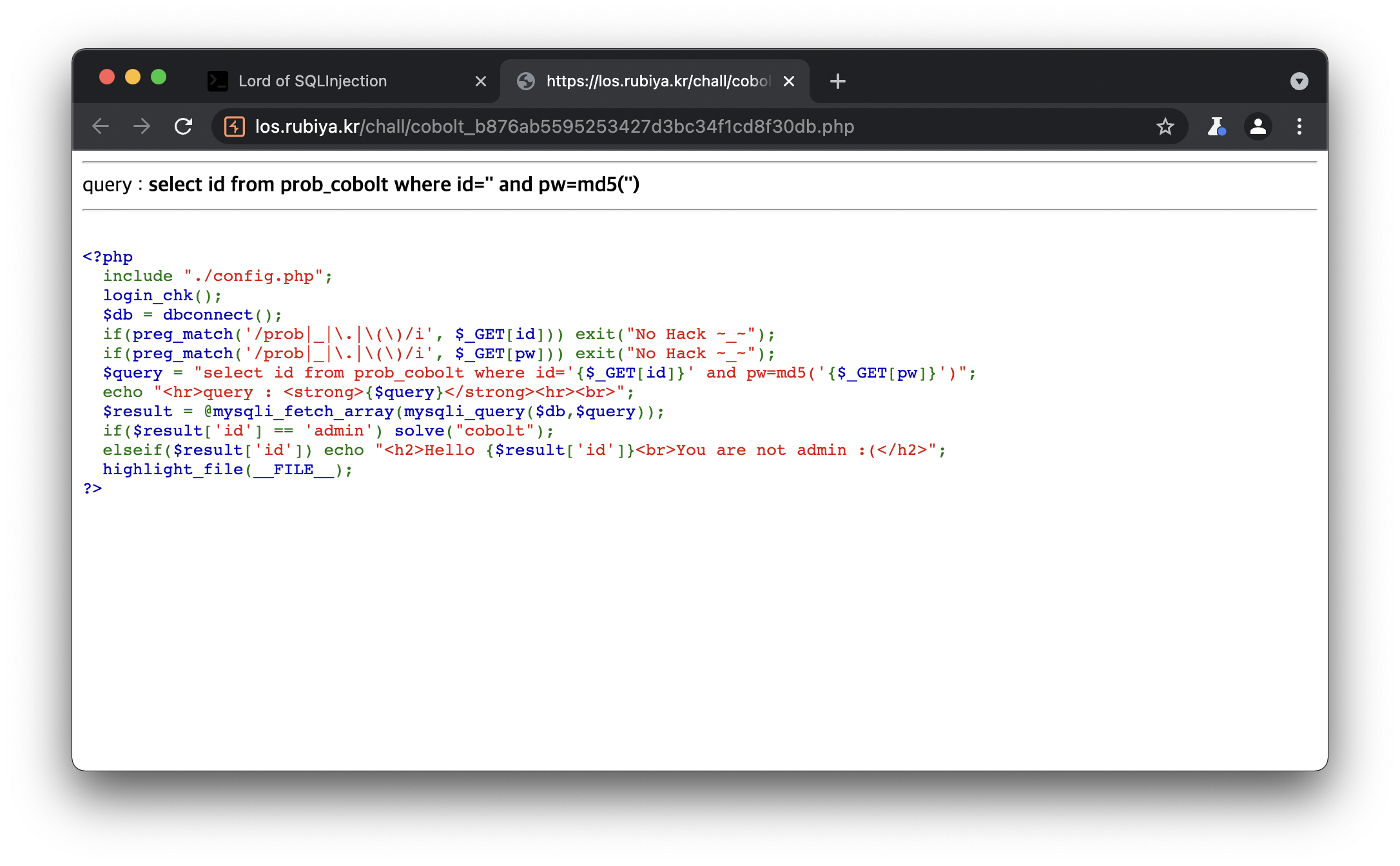Viewport: 1400px width, 866px height.
Task: Expand the tab search dropdown arrow
Action: 1299,81
